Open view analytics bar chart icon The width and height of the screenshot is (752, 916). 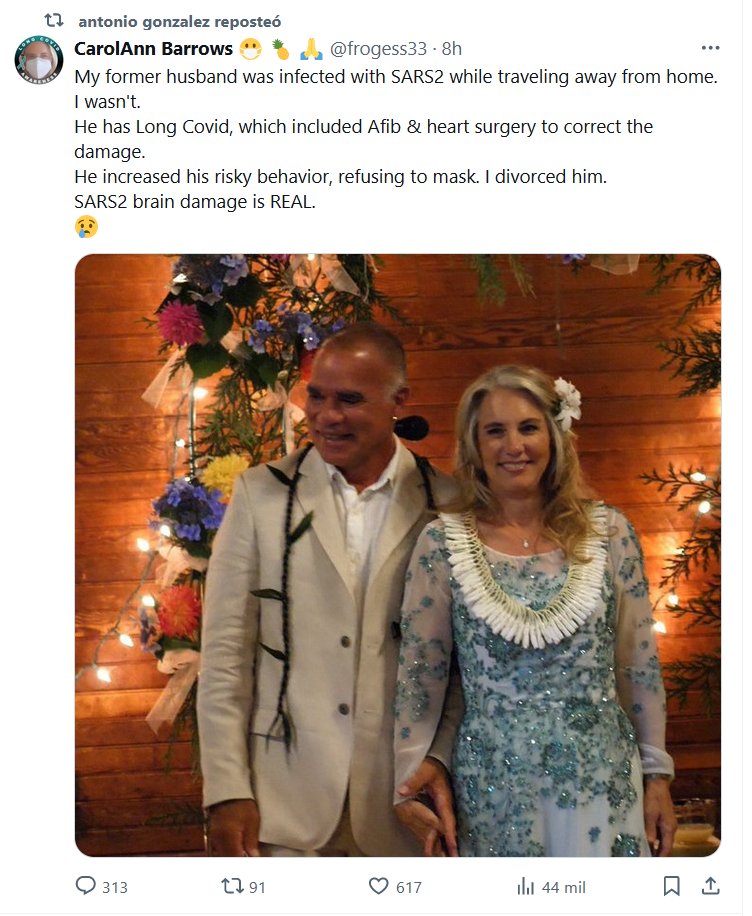click(525, 886)
